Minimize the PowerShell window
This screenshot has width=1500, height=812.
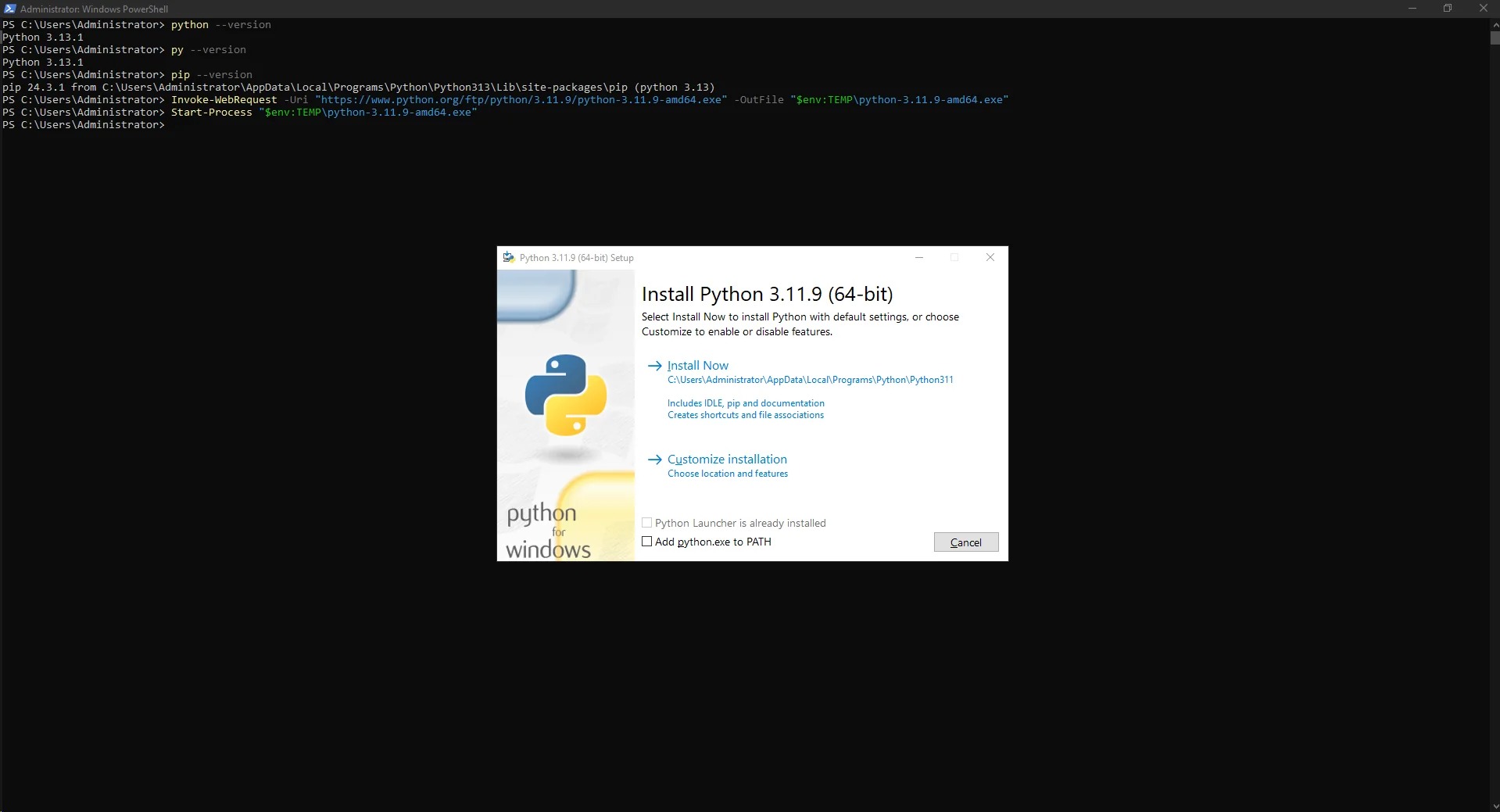pos(1412,9)
